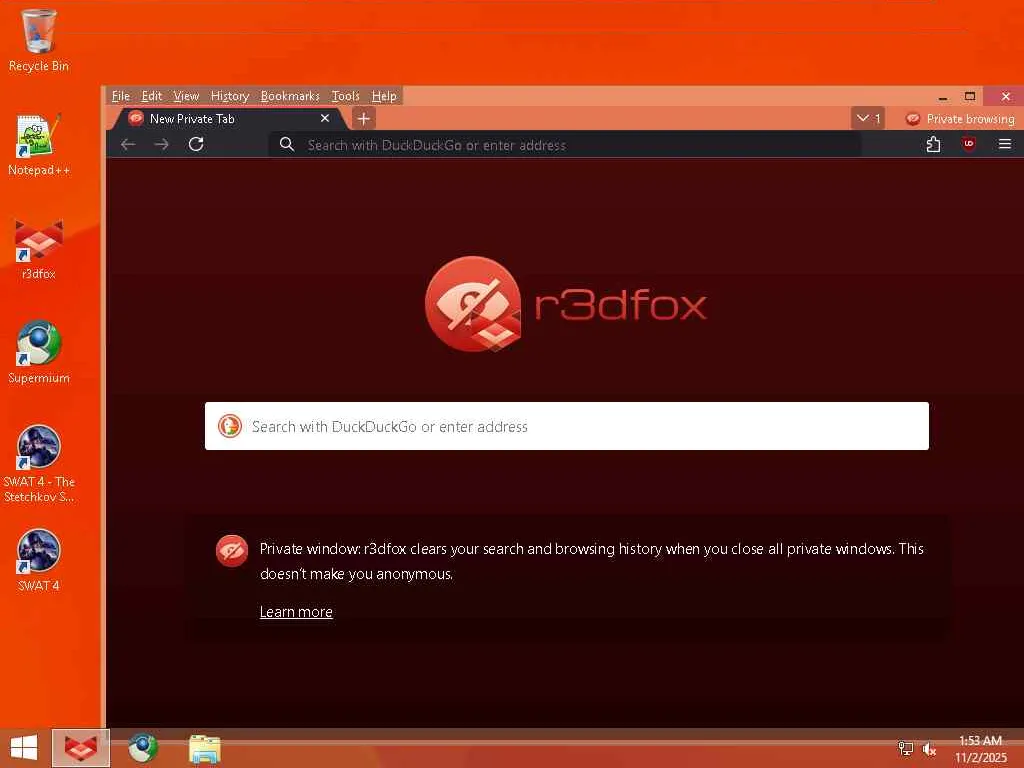
Task: Select the New Private Tab tab
Action: 229,119
